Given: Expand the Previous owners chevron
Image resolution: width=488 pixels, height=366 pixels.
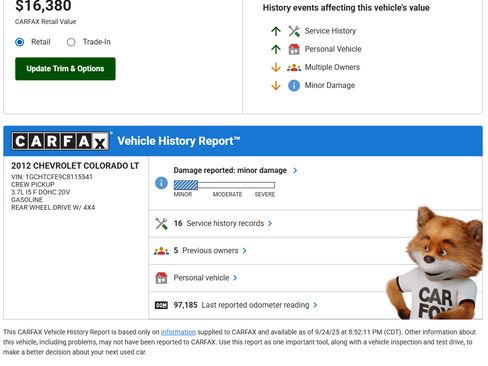Looking at the screenshot, I should click(244, 251).
